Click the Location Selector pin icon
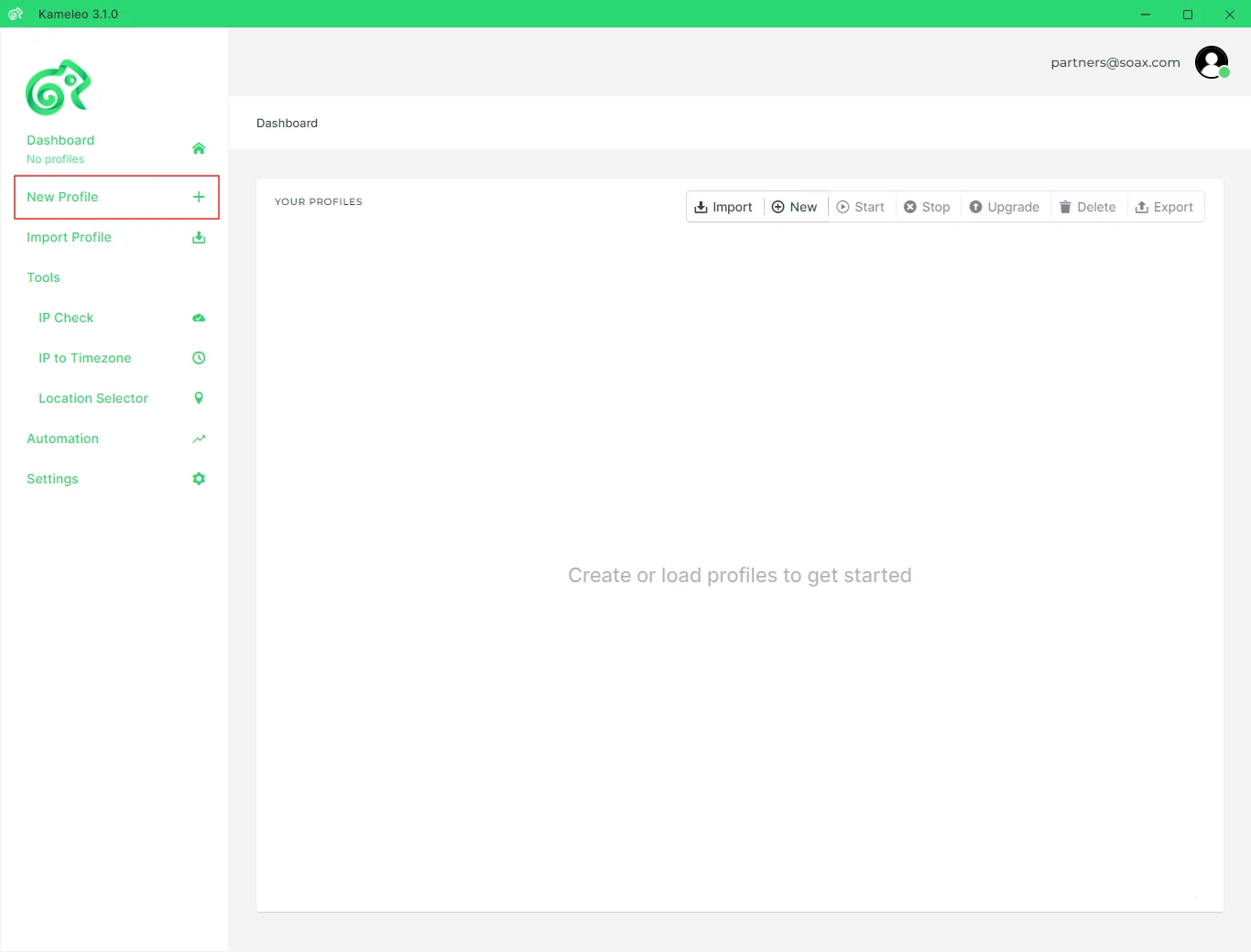The width and height of the screenshot is (1251, 952). [199, 398]
